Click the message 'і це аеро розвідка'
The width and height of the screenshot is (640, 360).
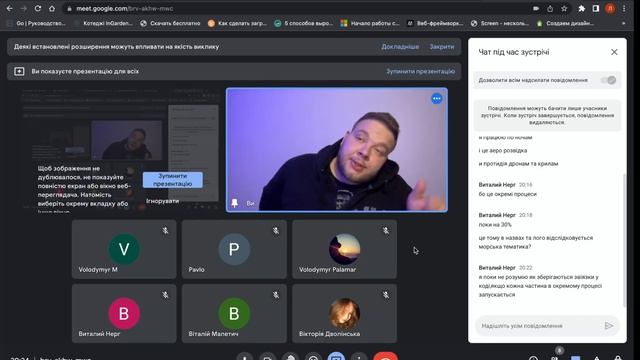pyautogui.click(x=503, y=151)
